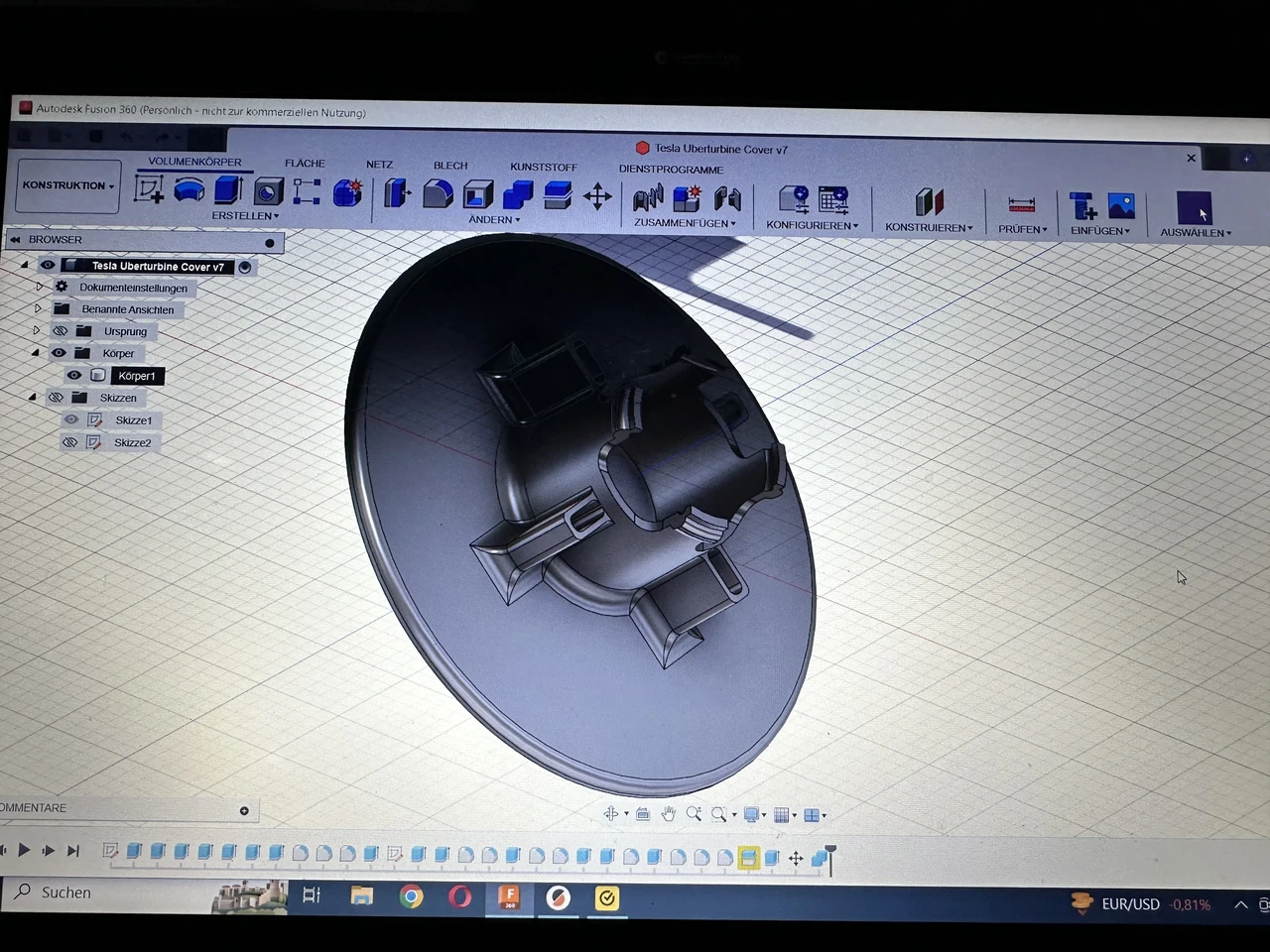
Task: Collapse the Skizzen folder in browser
Action: [33, 398]
